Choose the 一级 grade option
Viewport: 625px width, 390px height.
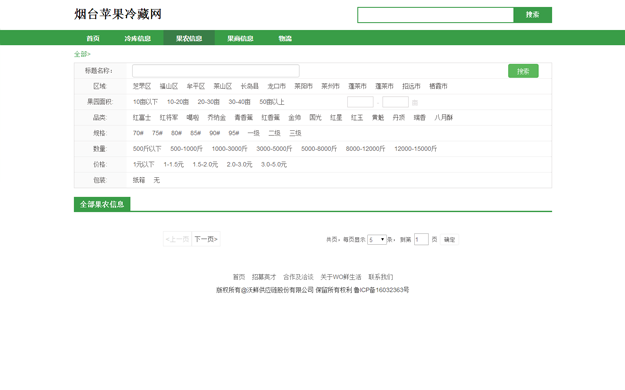click(x=254, y=133)
